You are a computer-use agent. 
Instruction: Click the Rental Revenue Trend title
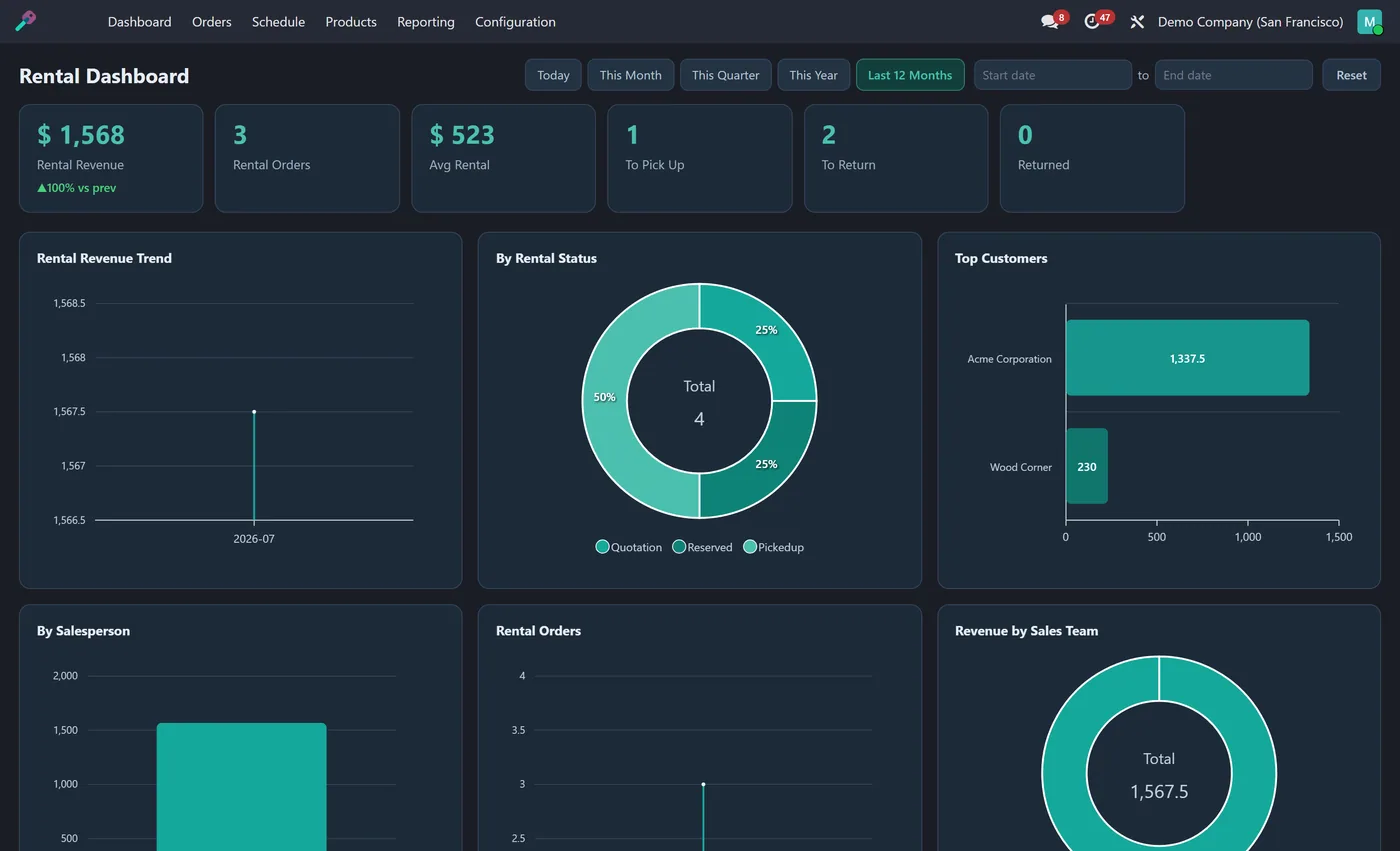(x=104, y=258)
